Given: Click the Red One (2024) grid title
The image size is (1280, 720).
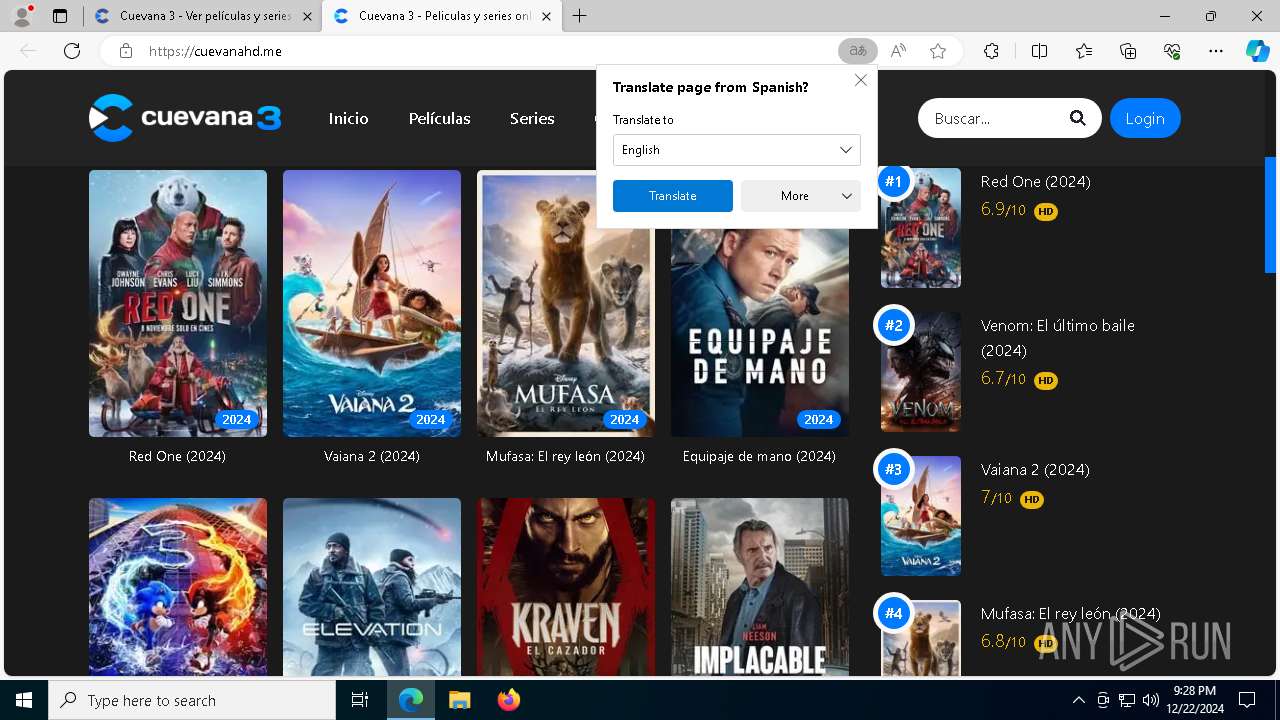Looking at the screenshot, I should pyautogui.click(x=177, y=456).
